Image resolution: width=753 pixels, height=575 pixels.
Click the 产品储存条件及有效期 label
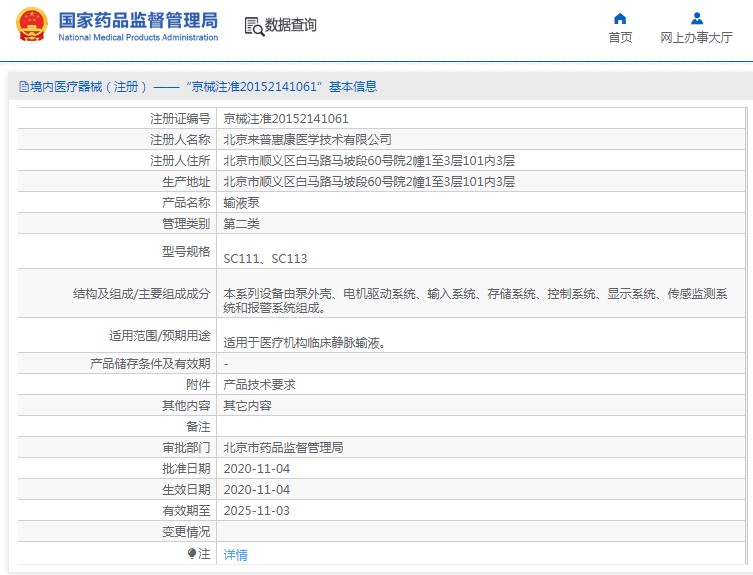point(150,364)
